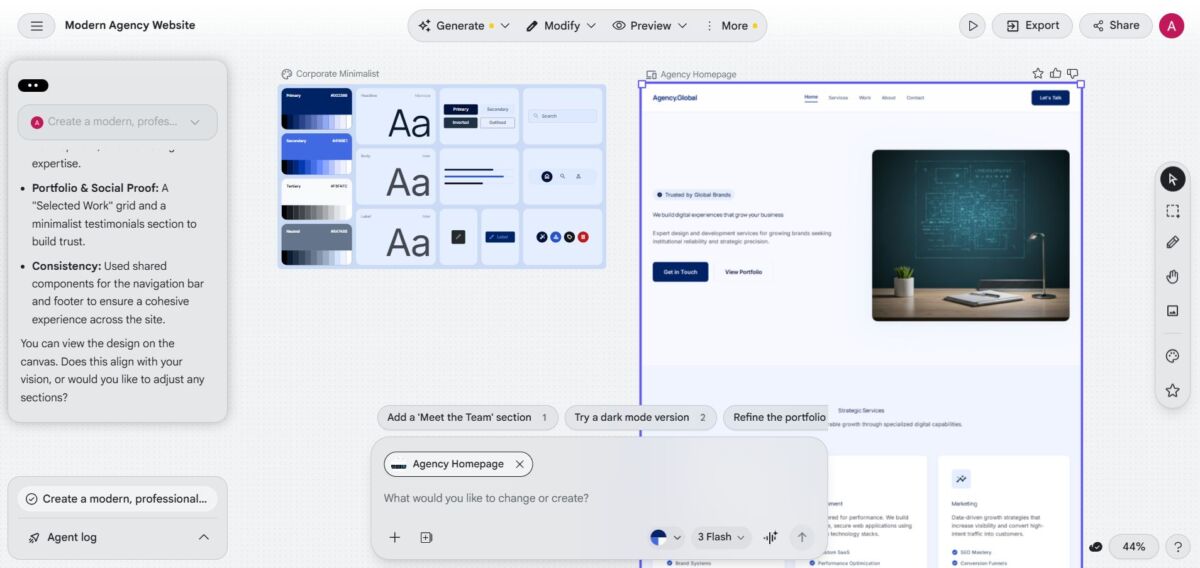Open the help question mark icon
This screenshot has width=1200, height=568.
(1177, 547)
